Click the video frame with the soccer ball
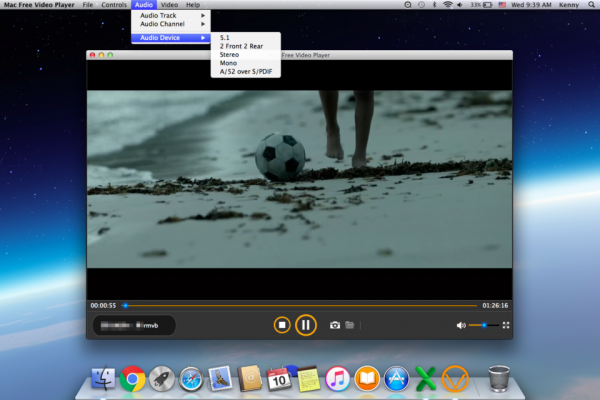 pyautogui.click(x=299, y=179)
